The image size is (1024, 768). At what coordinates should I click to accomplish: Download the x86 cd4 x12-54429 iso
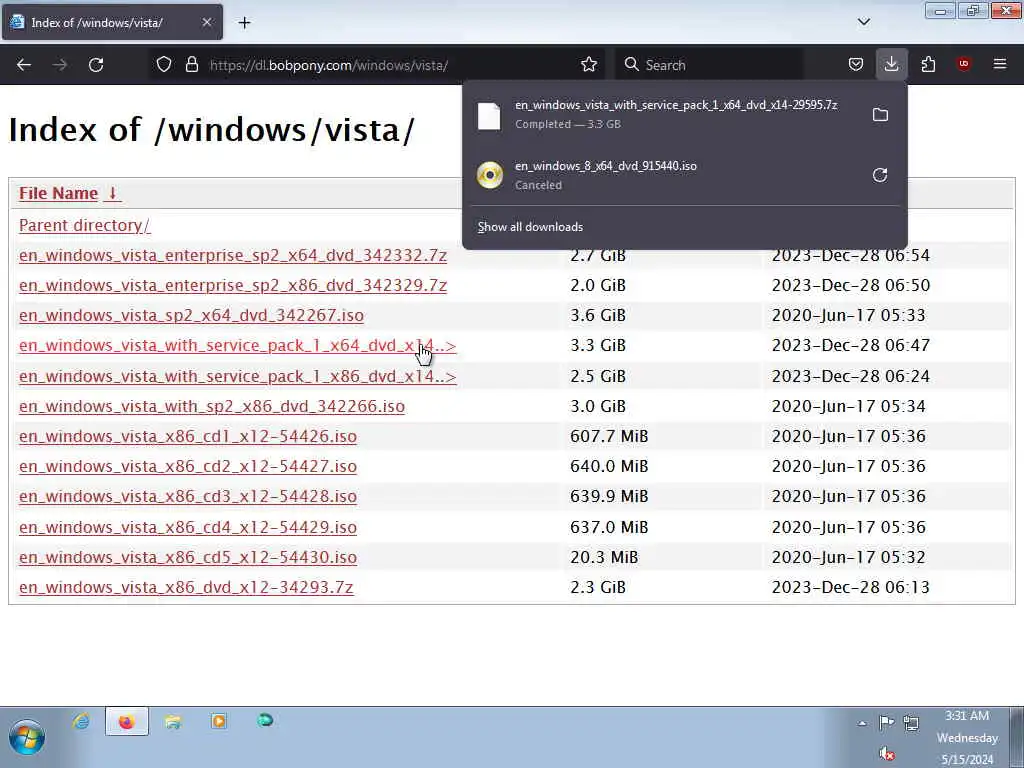(188, 527)
